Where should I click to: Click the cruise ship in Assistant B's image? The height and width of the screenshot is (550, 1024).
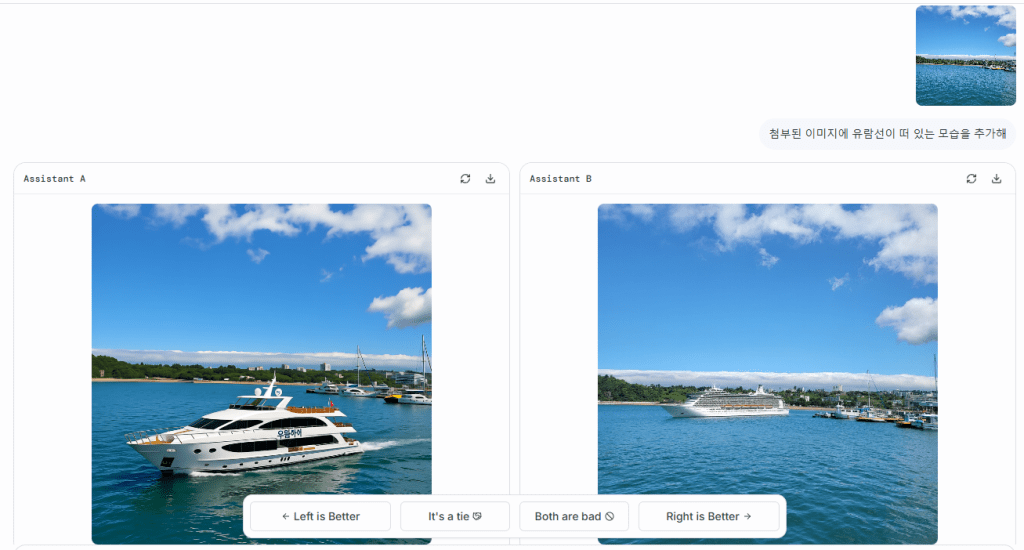pyautogui.click(x=725, y=402)
